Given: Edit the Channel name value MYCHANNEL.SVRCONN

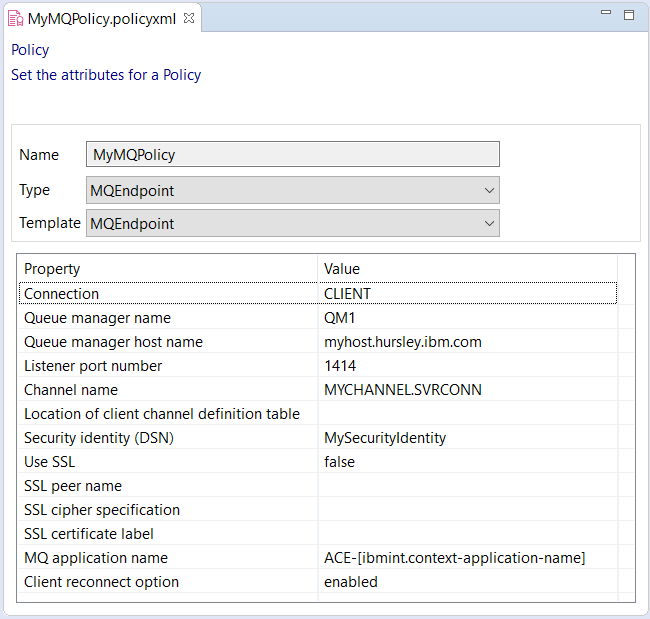Looking at the screenshot, I should coord(467,390).
